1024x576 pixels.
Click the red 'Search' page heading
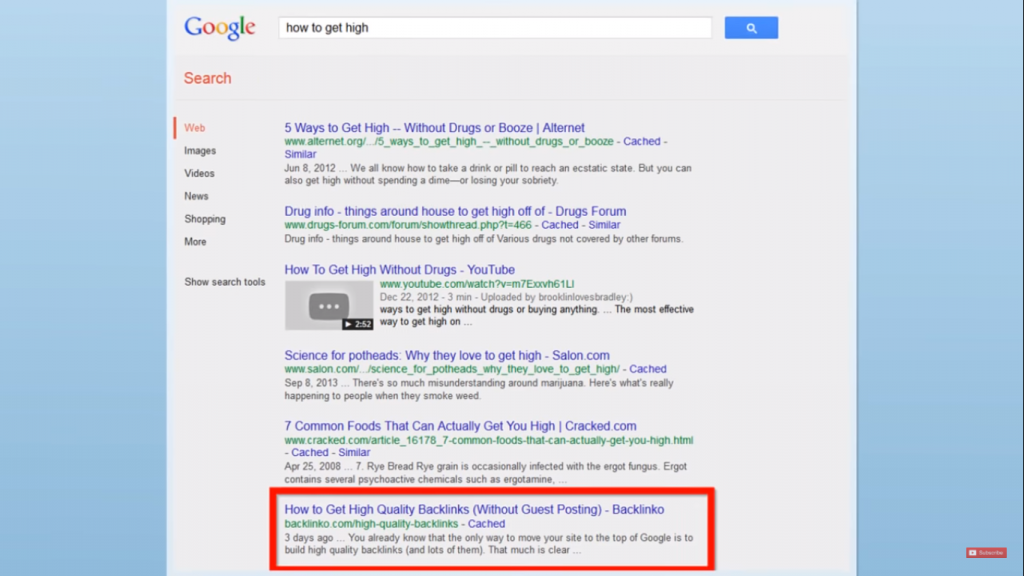point(208,78)
